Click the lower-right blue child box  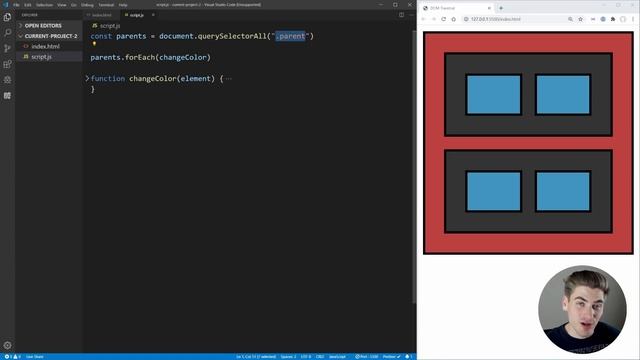point(563,191)
